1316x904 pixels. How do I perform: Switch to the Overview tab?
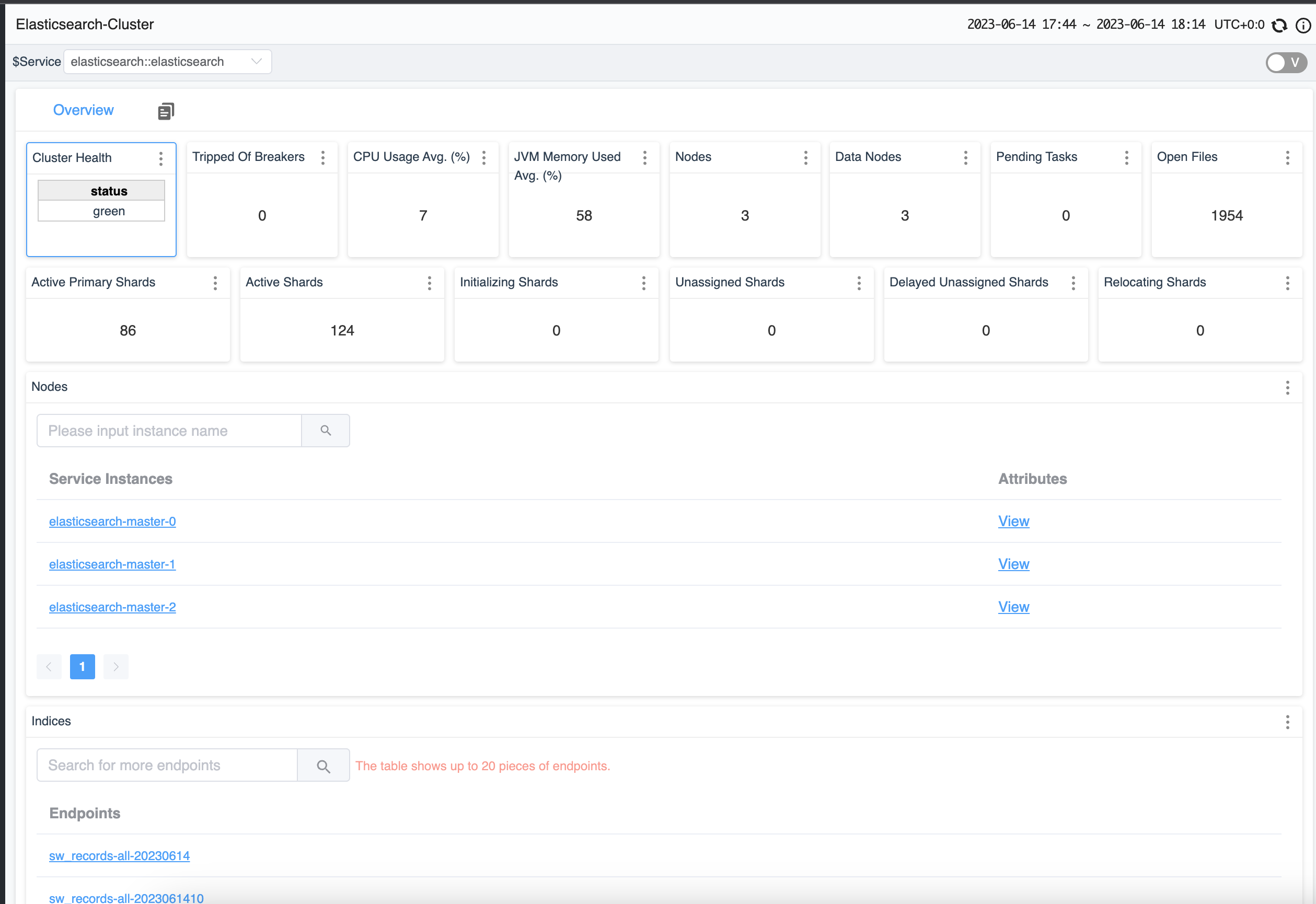click(83, 110)
